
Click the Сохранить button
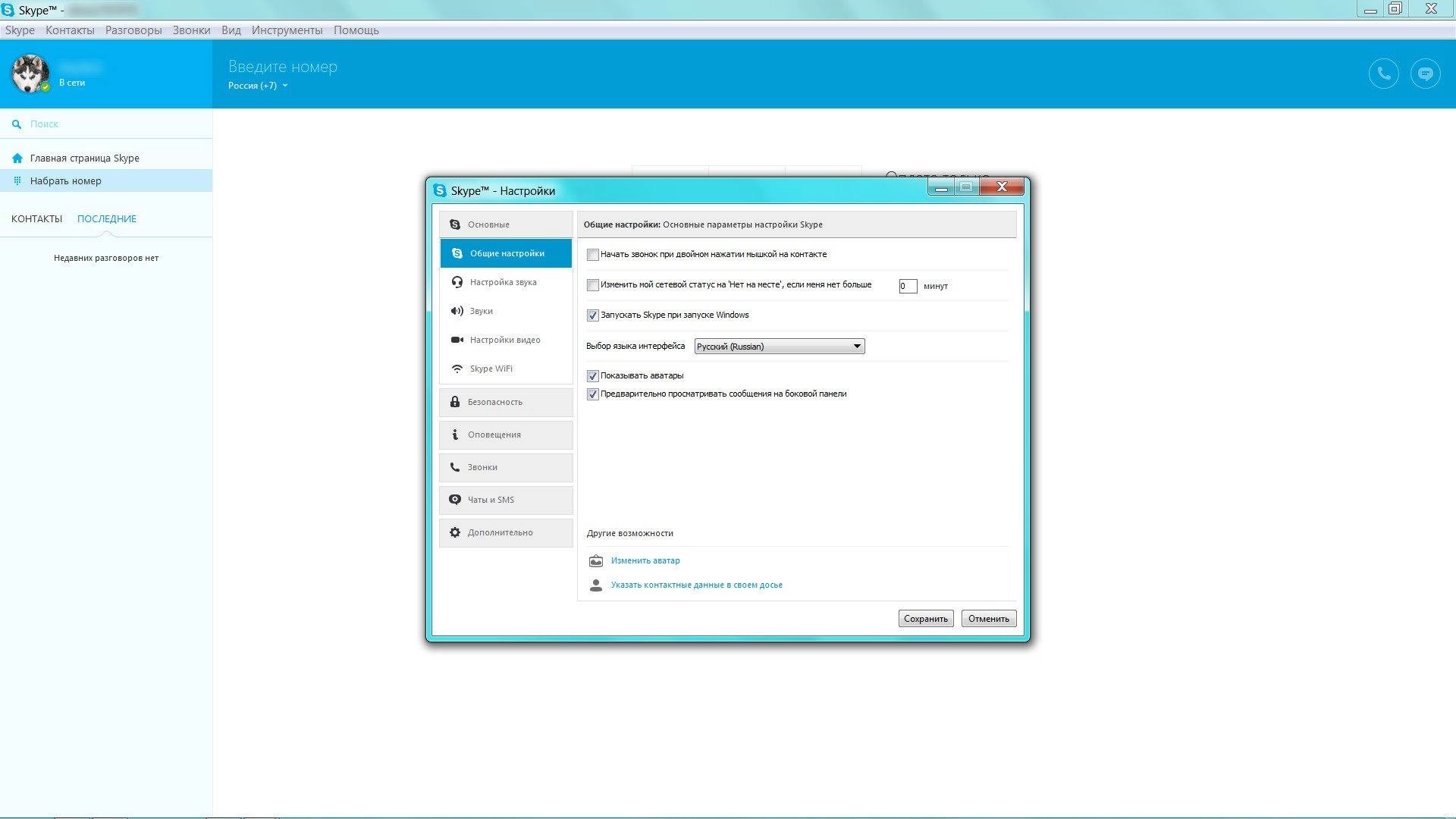tap(926, 619)
